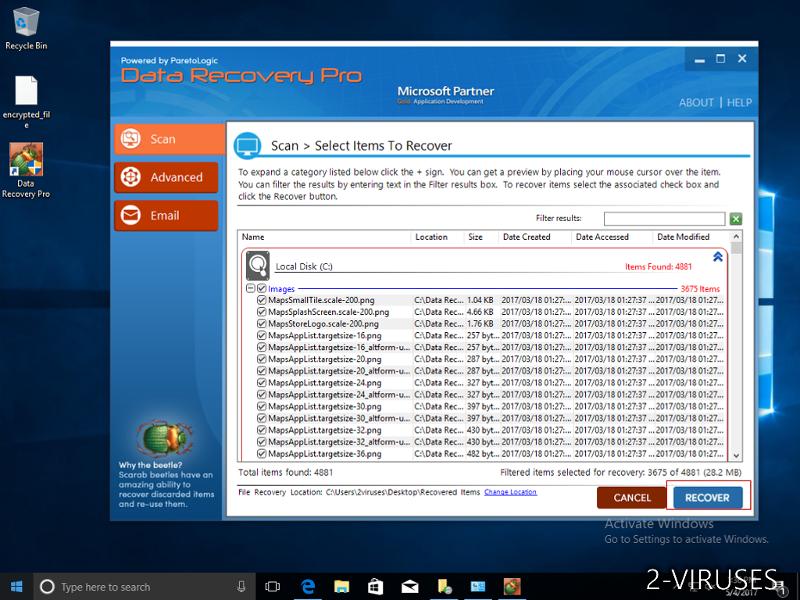The height and width of the screenshot is (600, 800).
Task: Switch to the Advanced tab
Action: tap(168, 177)
